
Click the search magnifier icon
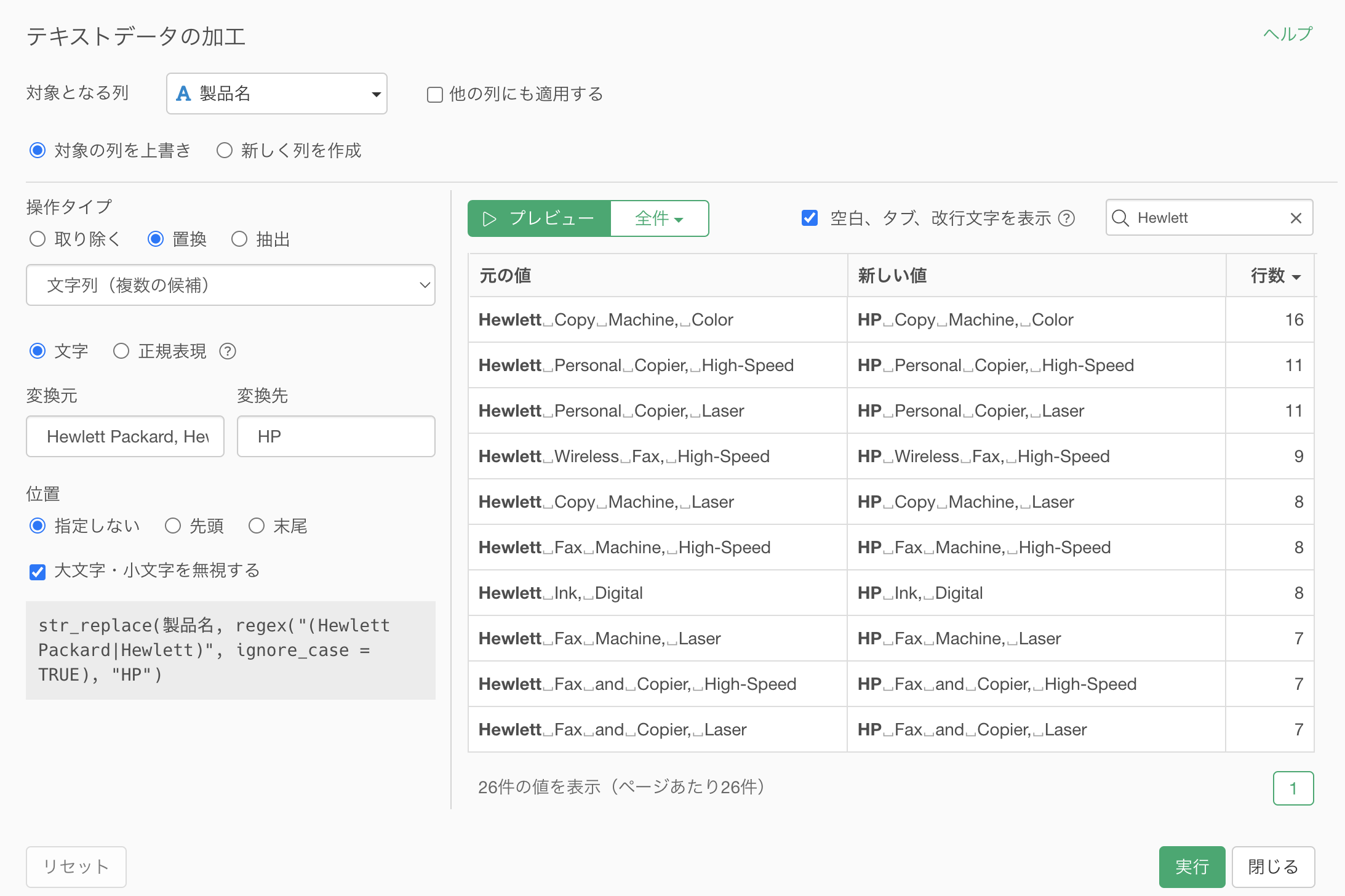click(1120, 218)
